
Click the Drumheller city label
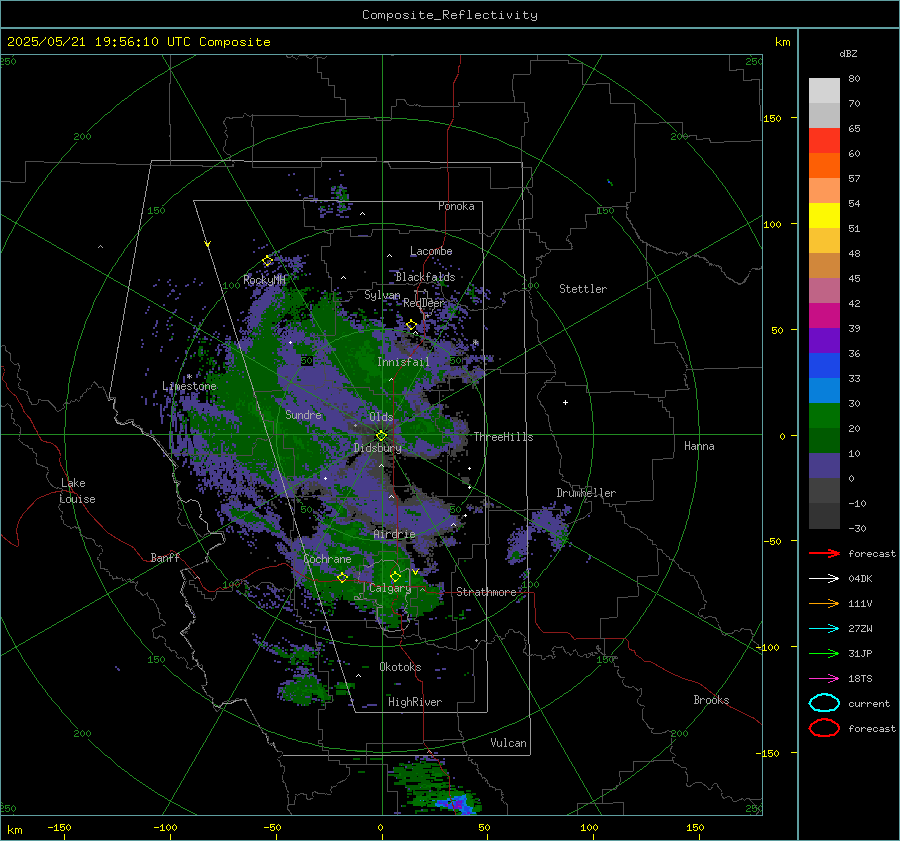[x=586, y=493]
